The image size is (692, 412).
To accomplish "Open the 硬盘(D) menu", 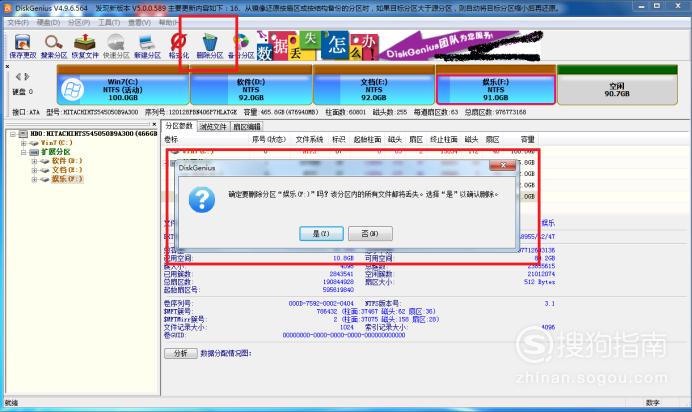I will tap(48, 22).
